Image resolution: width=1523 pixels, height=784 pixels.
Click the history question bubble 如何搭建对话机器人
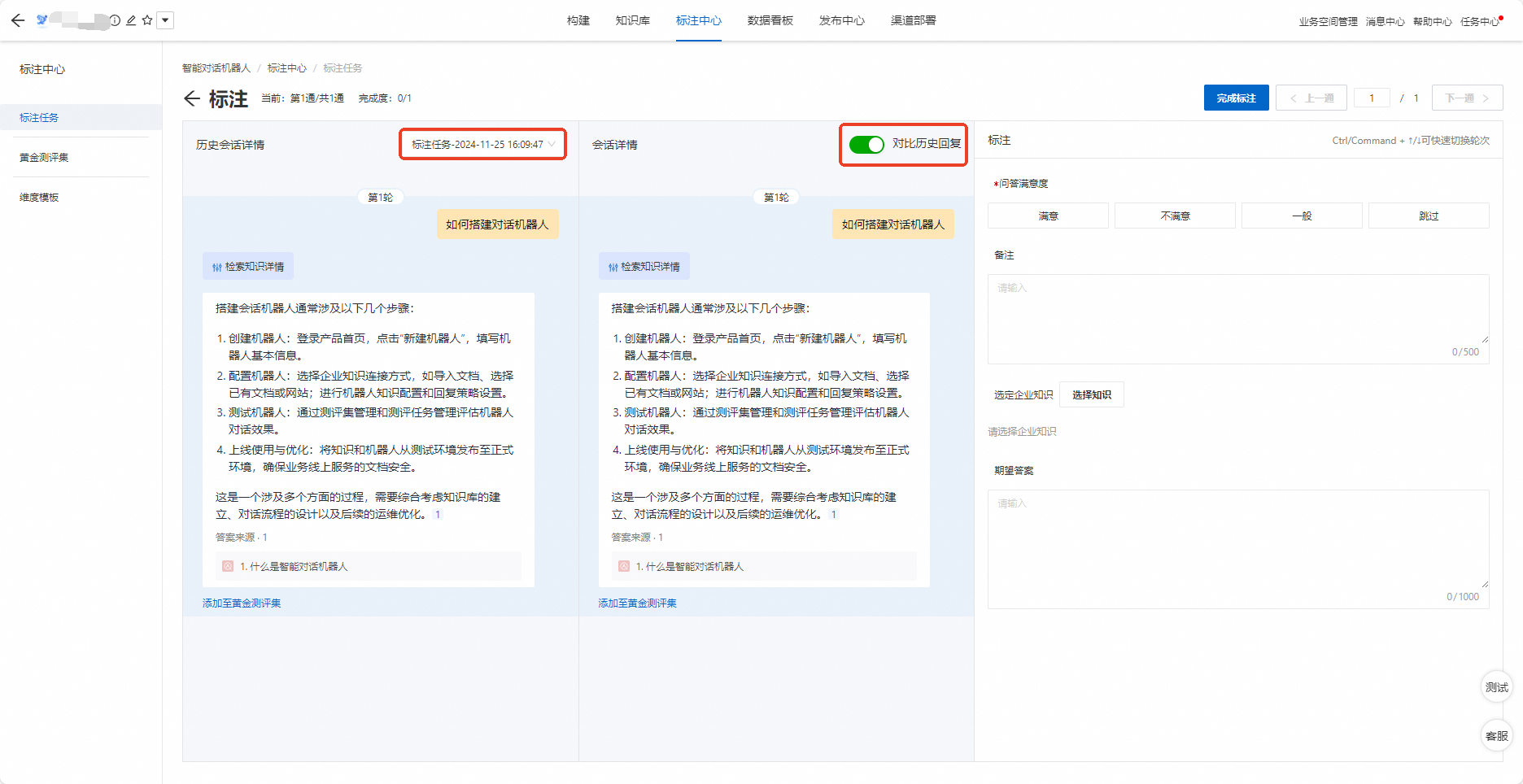(497, 224)
